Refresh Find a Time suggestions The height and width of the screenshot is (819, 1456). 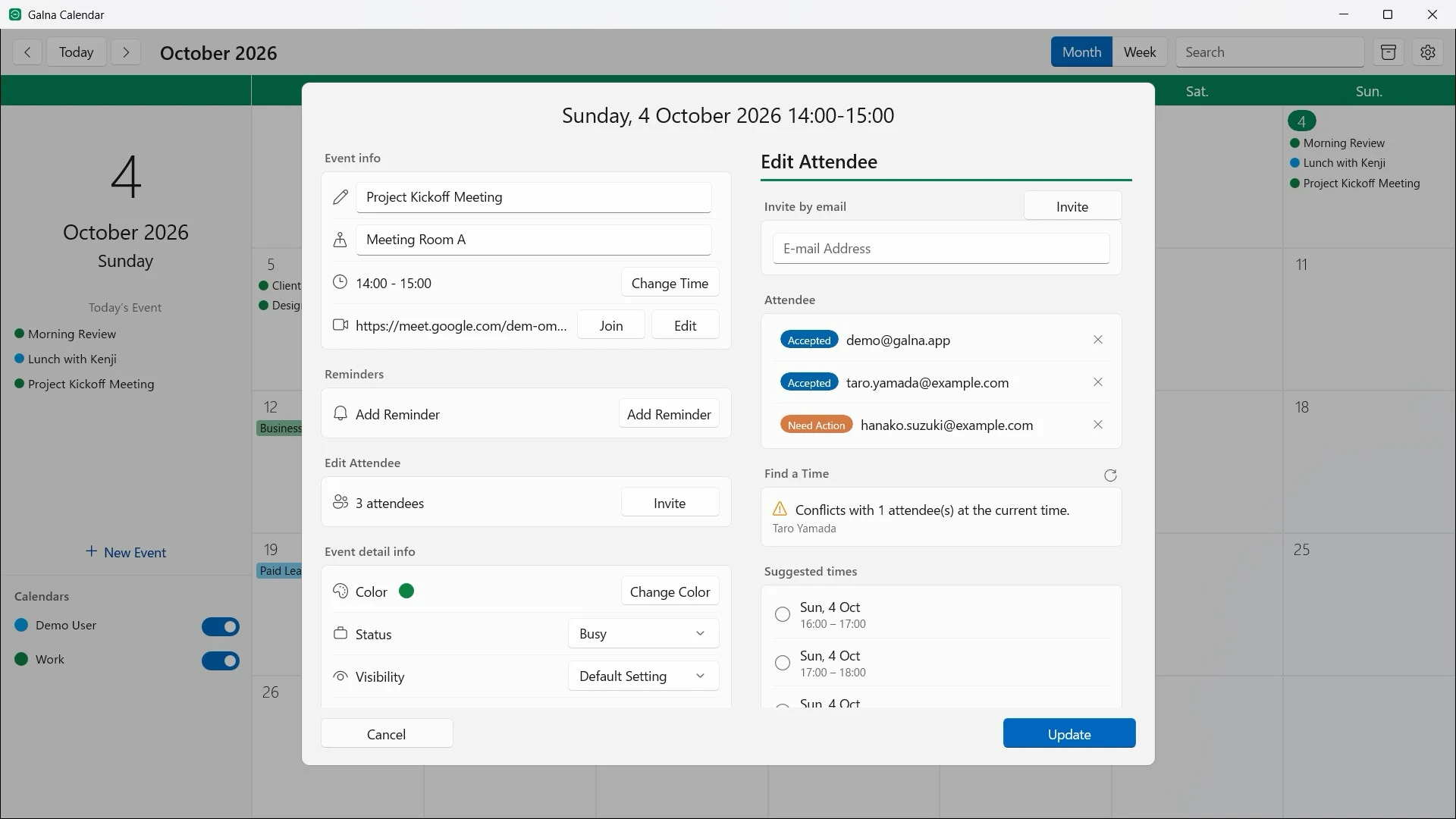point(1110,475)
